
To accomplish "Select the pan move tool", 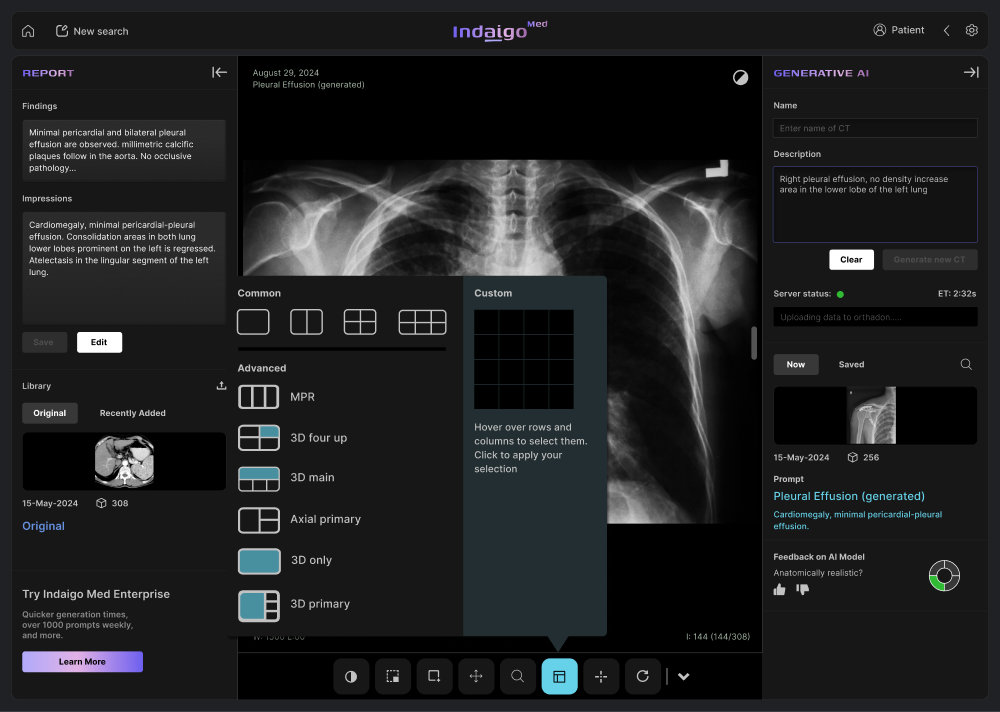I will (x=476, y=676).
